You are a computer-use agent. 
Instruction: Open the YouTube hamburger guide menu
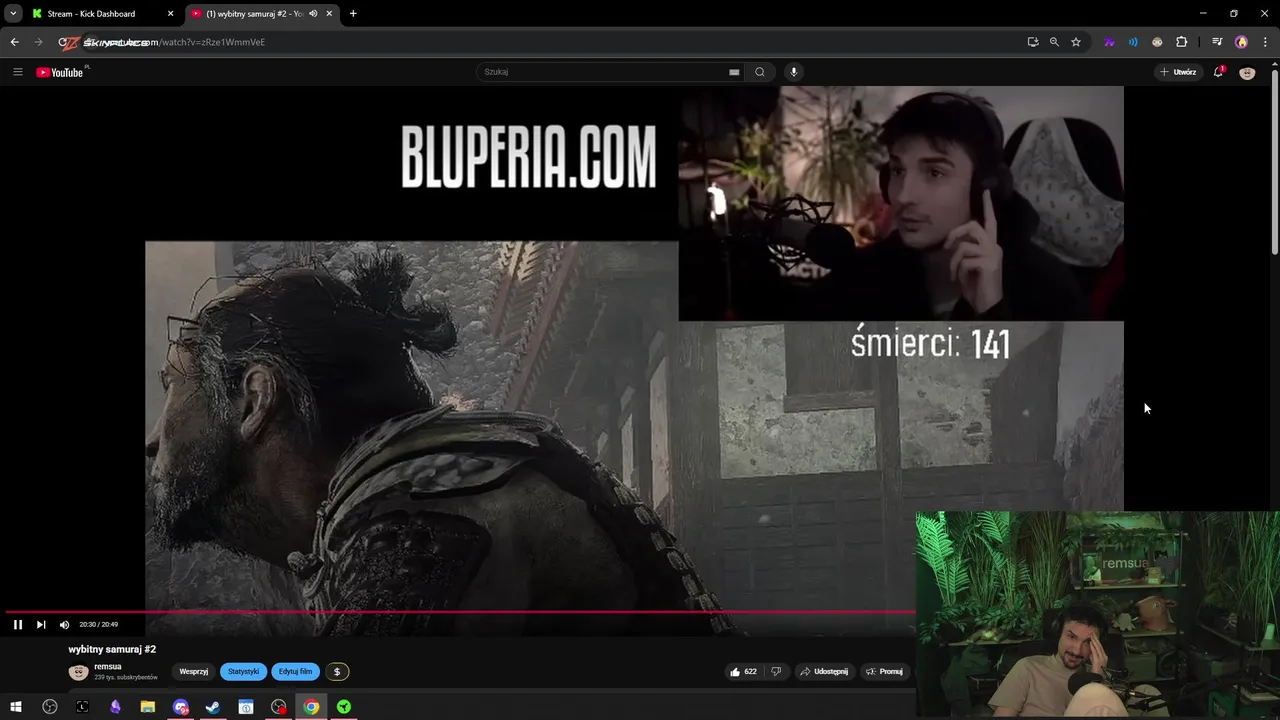(x=17, y=72)
